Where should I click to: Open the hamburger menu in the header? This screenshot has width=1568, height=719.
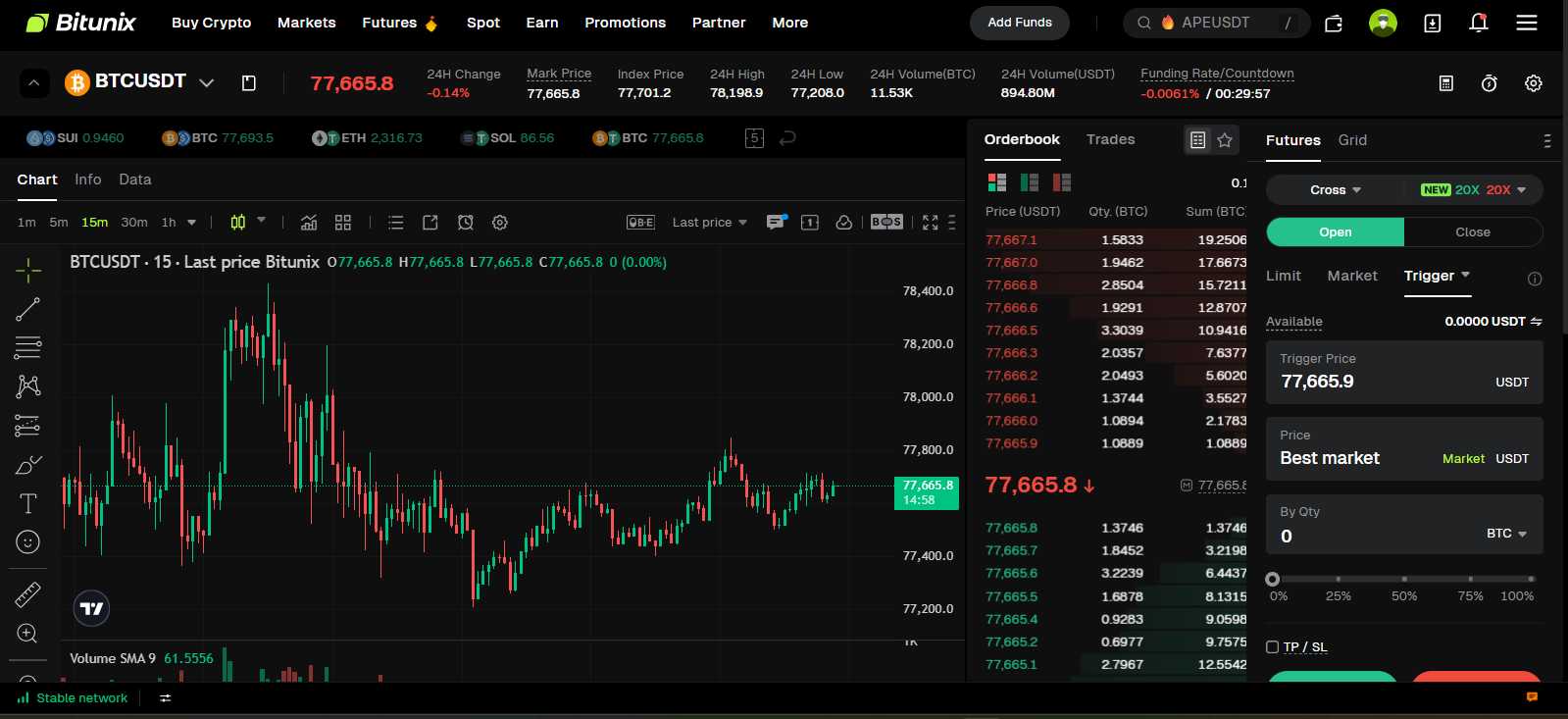click(x=1527, y=23)
